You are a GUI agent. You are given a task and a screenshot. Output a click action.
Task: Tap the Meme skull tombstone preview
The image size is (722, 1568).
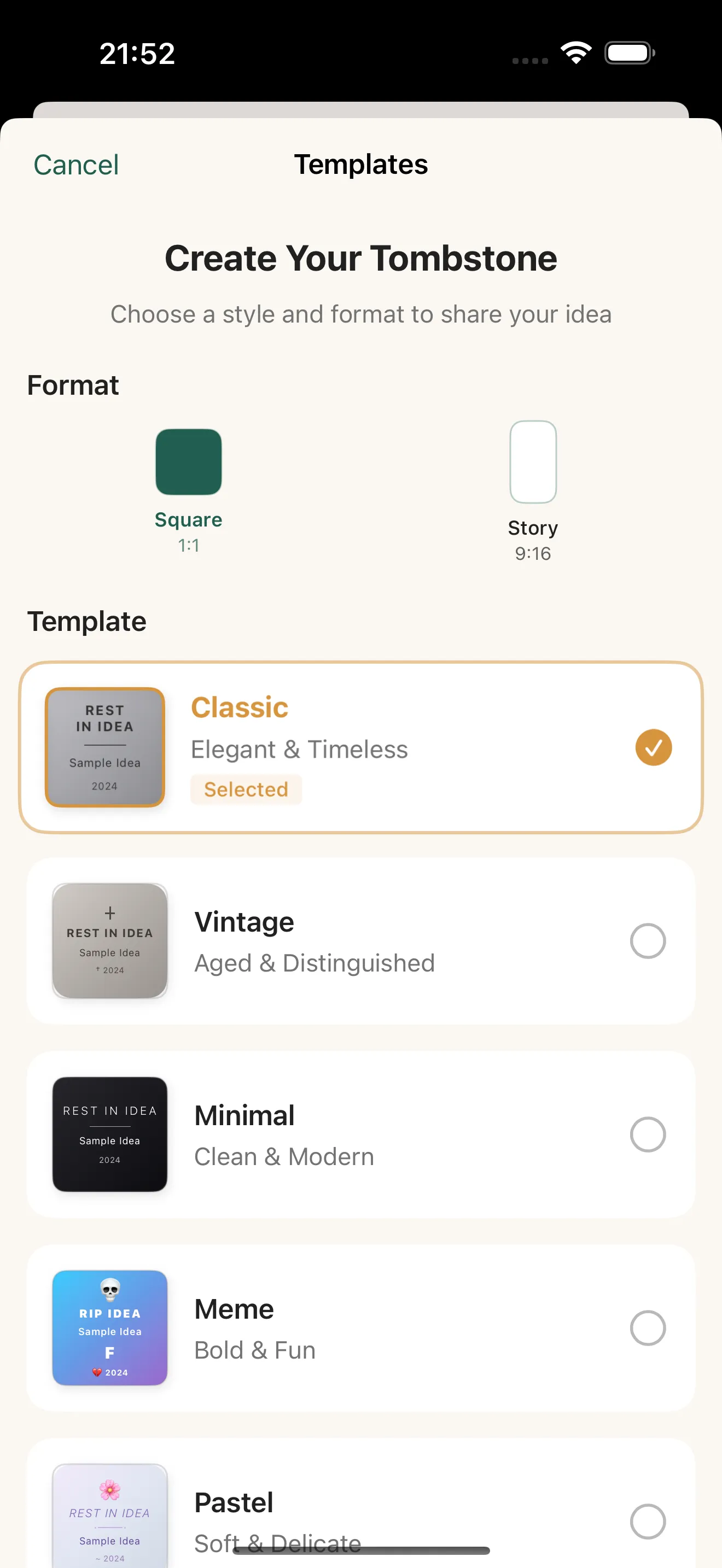(x=109, y=1327)
